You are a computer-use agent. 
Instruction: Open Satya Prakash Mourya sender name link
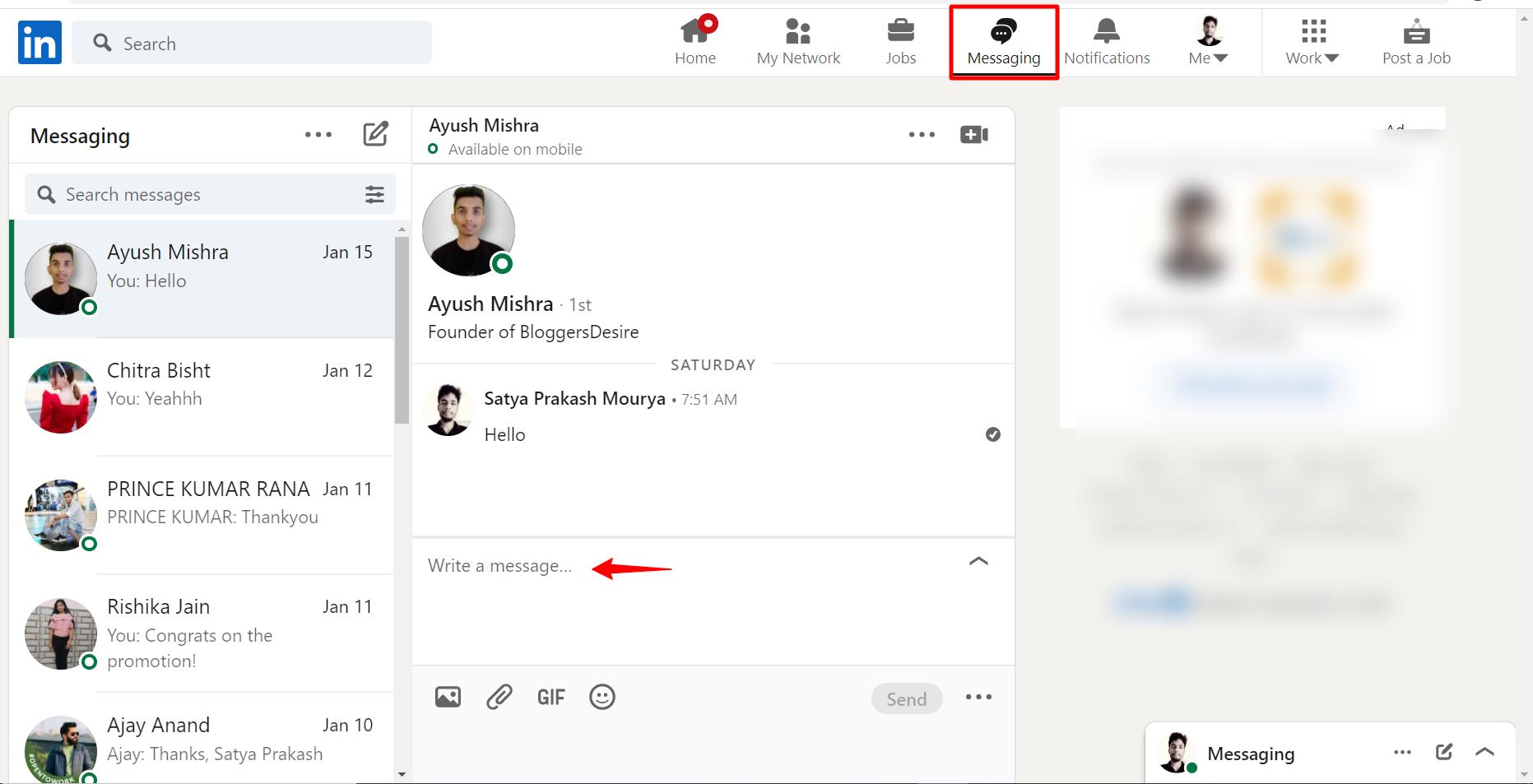[x=574, y=399]
